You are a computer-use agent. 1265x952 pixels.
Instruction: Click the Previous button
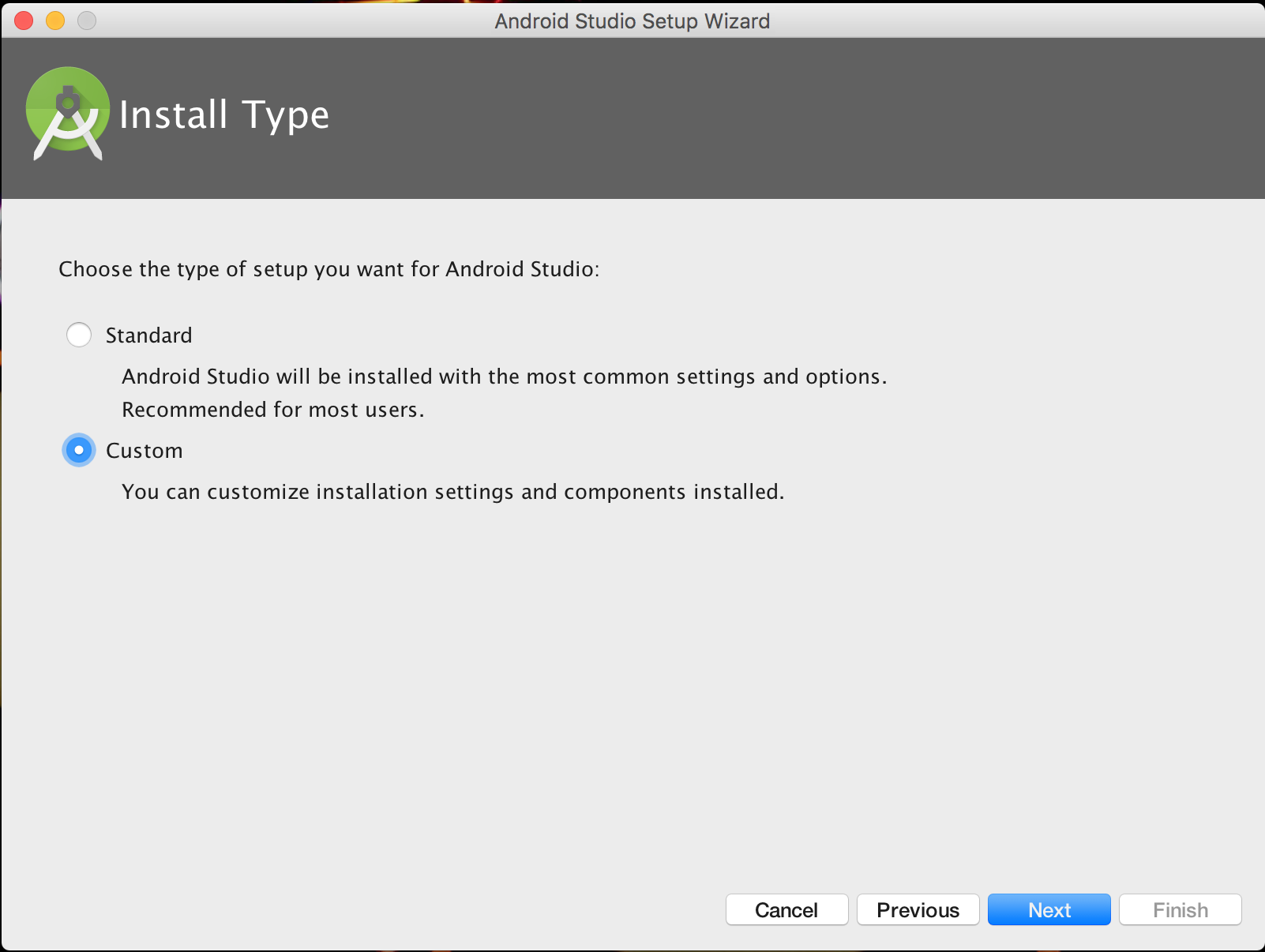pos(918,909)
